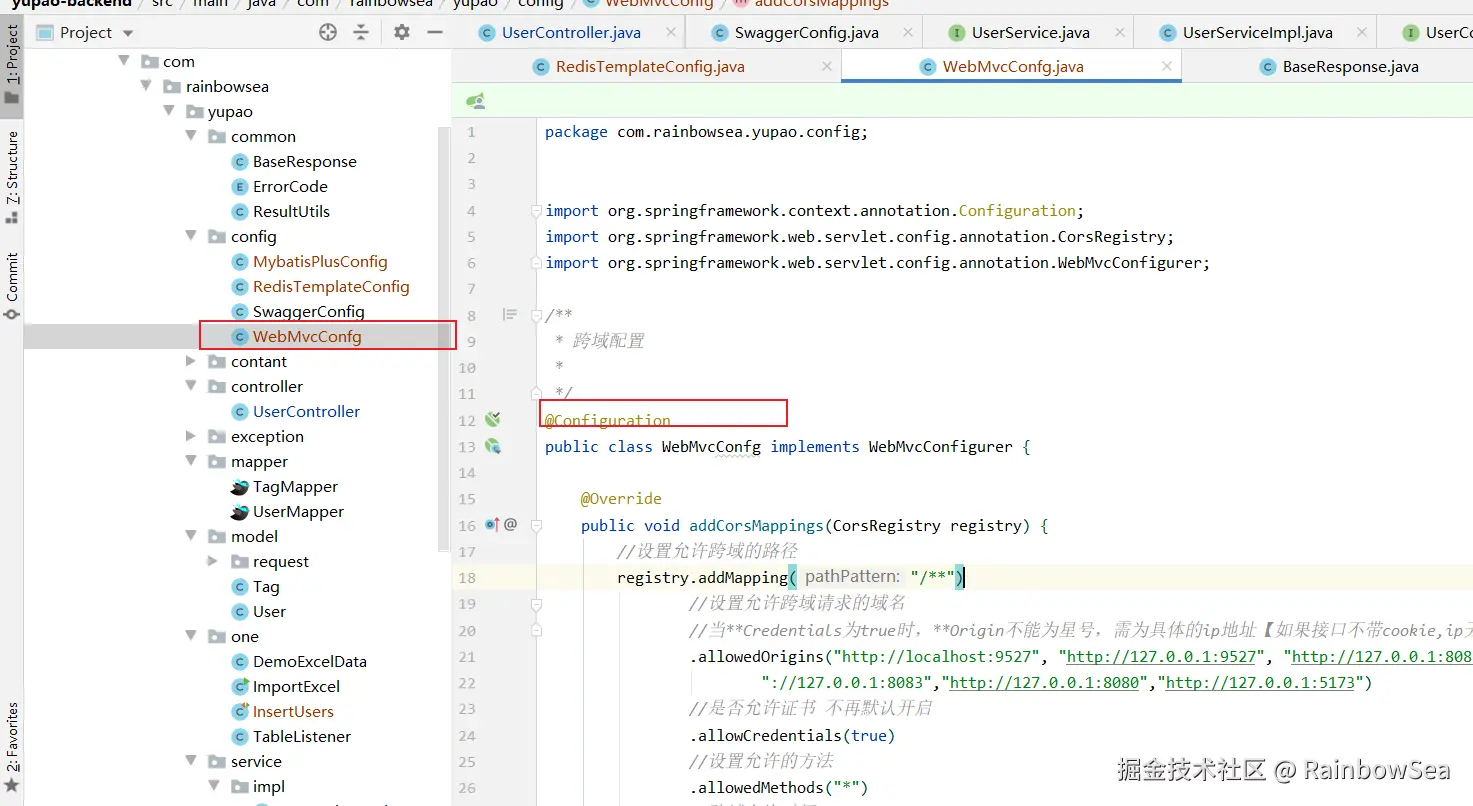Switch to SwaggerConfig.java tab
The image size is (1473, 806).
pyautogui.click(x=806, y=32)
